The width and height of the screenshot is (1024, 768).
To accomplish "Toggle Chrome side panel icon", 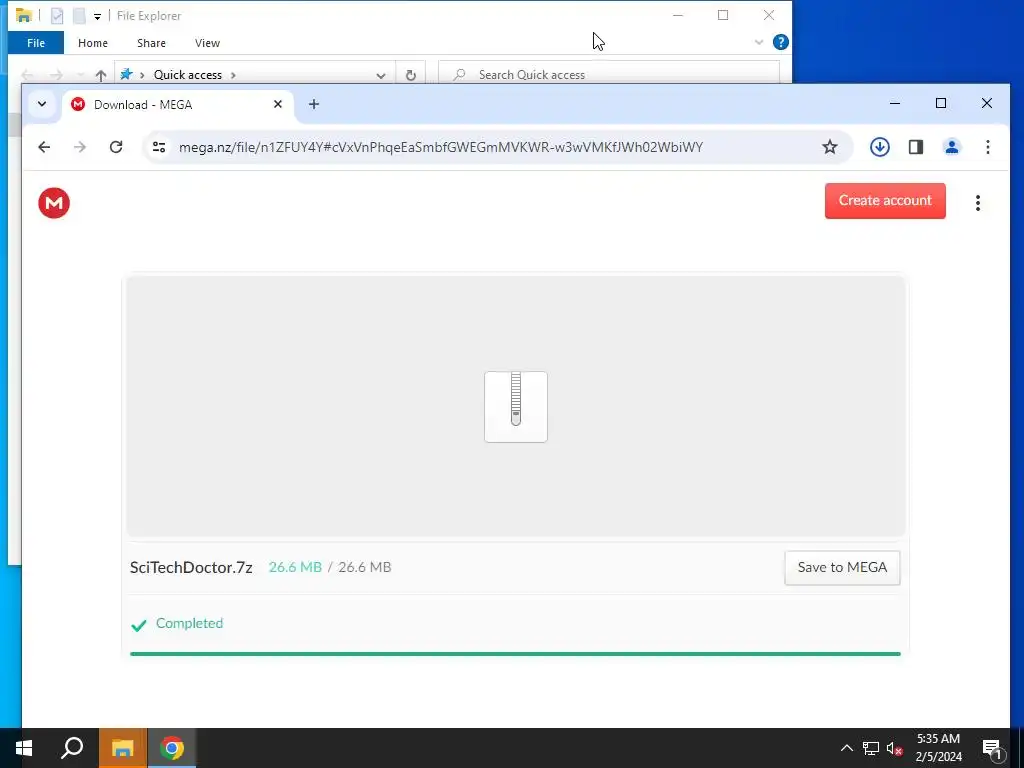I will 916,147.
